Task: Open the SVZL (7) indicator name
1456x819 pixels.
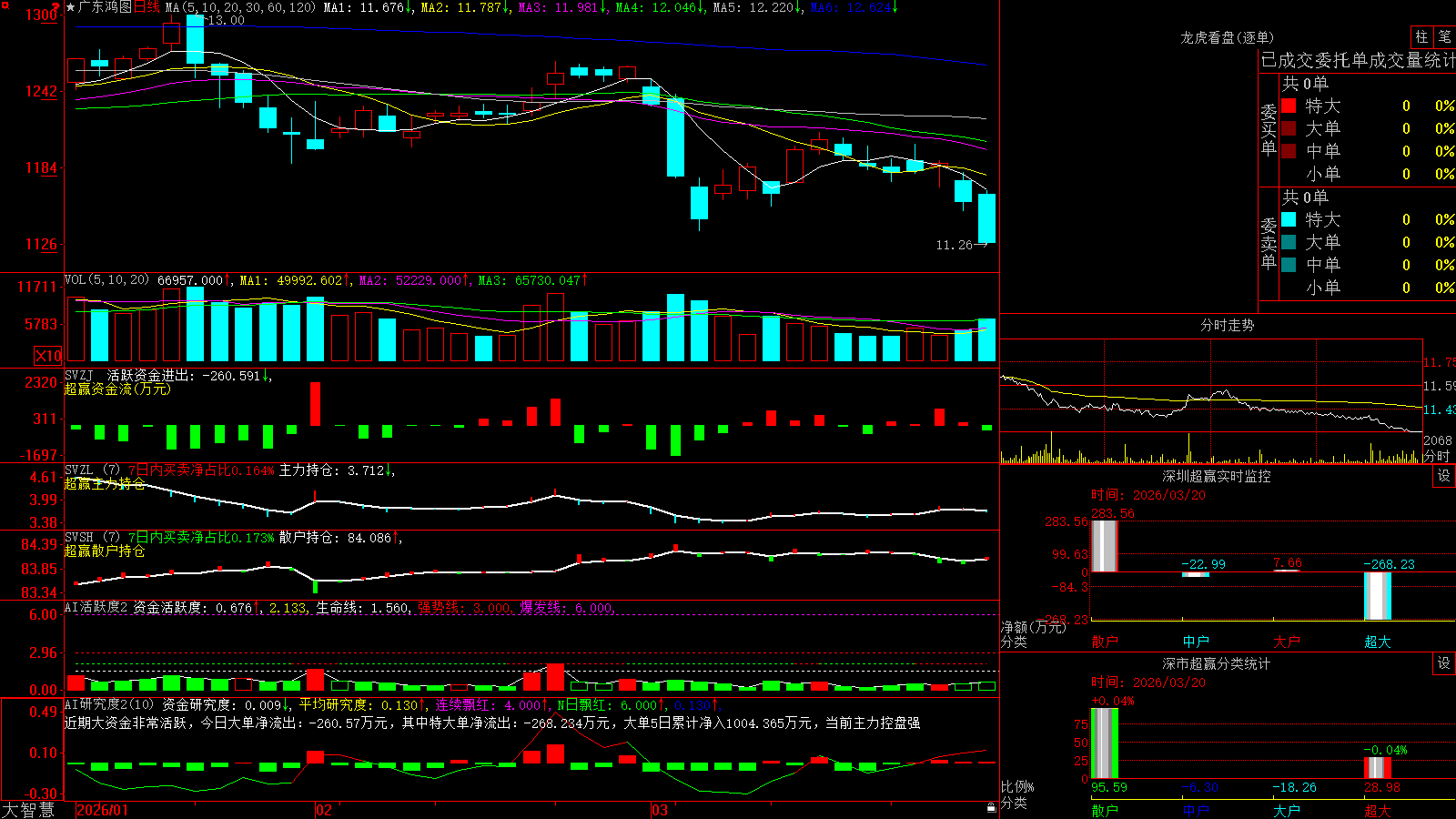Action: (x=92, y=470)
